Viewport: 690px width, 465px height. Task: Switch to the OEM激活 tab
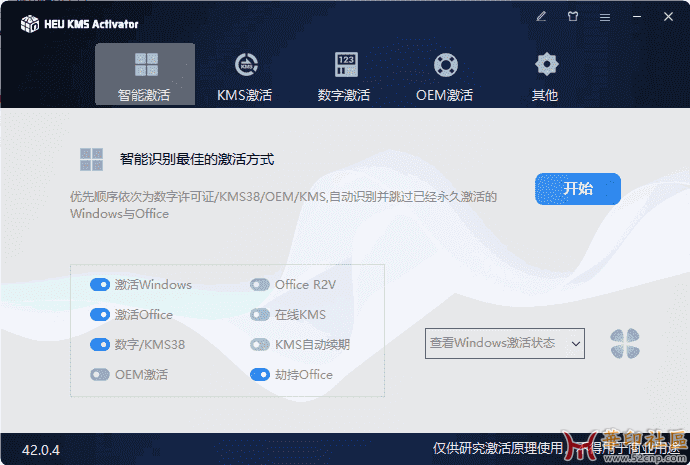pos(445,76)
